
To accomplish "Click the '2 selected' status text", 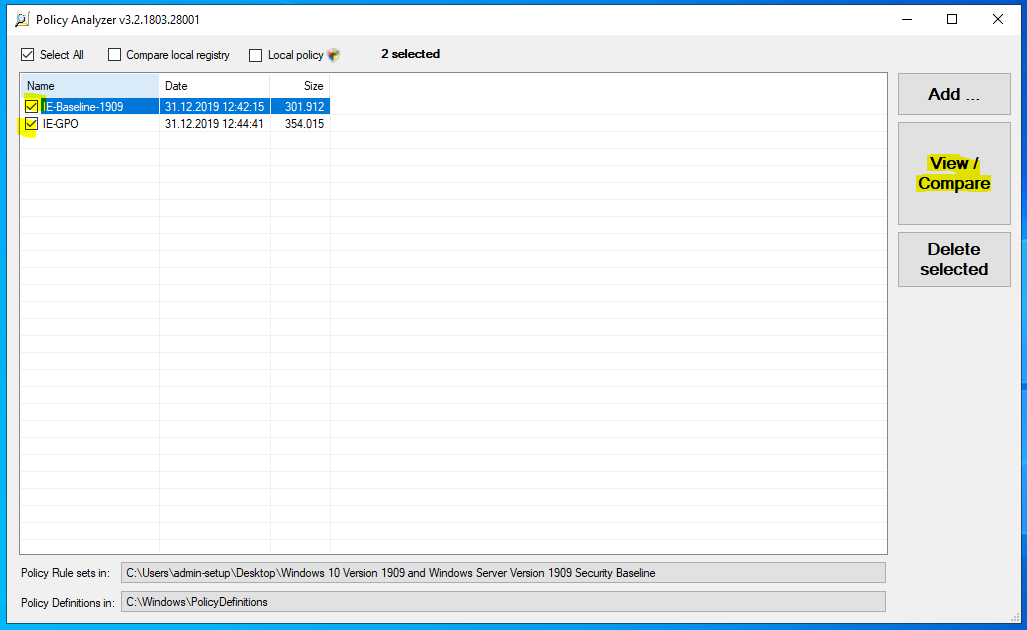I will 410,54.
